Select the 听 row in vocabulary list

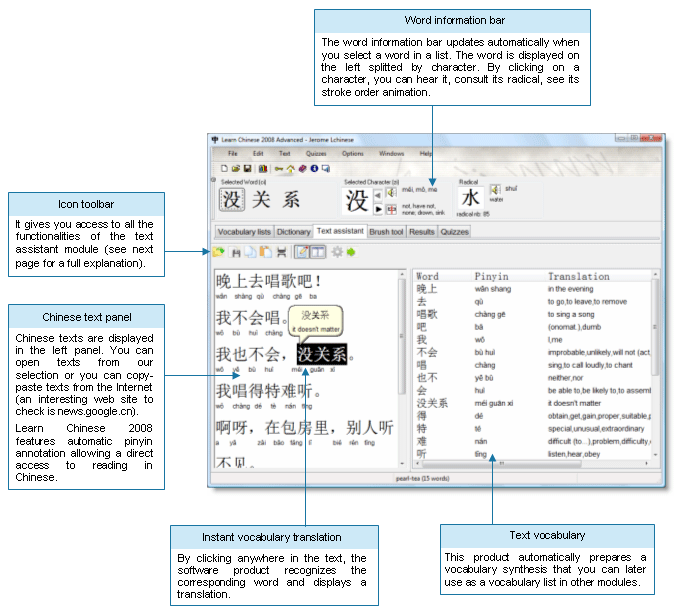tap(533, 454)
